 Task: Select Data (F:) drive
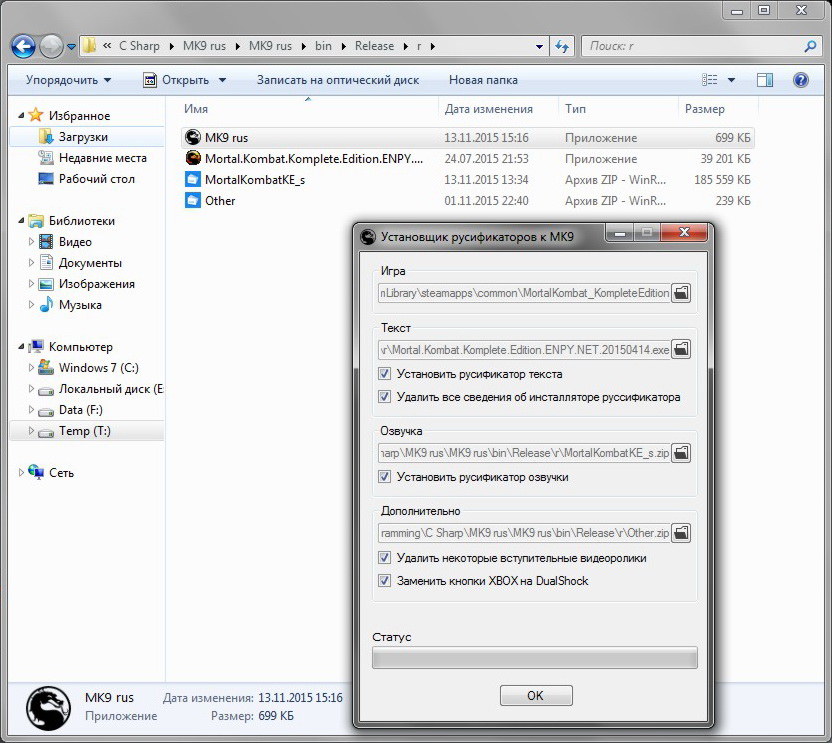pos(80,410)
